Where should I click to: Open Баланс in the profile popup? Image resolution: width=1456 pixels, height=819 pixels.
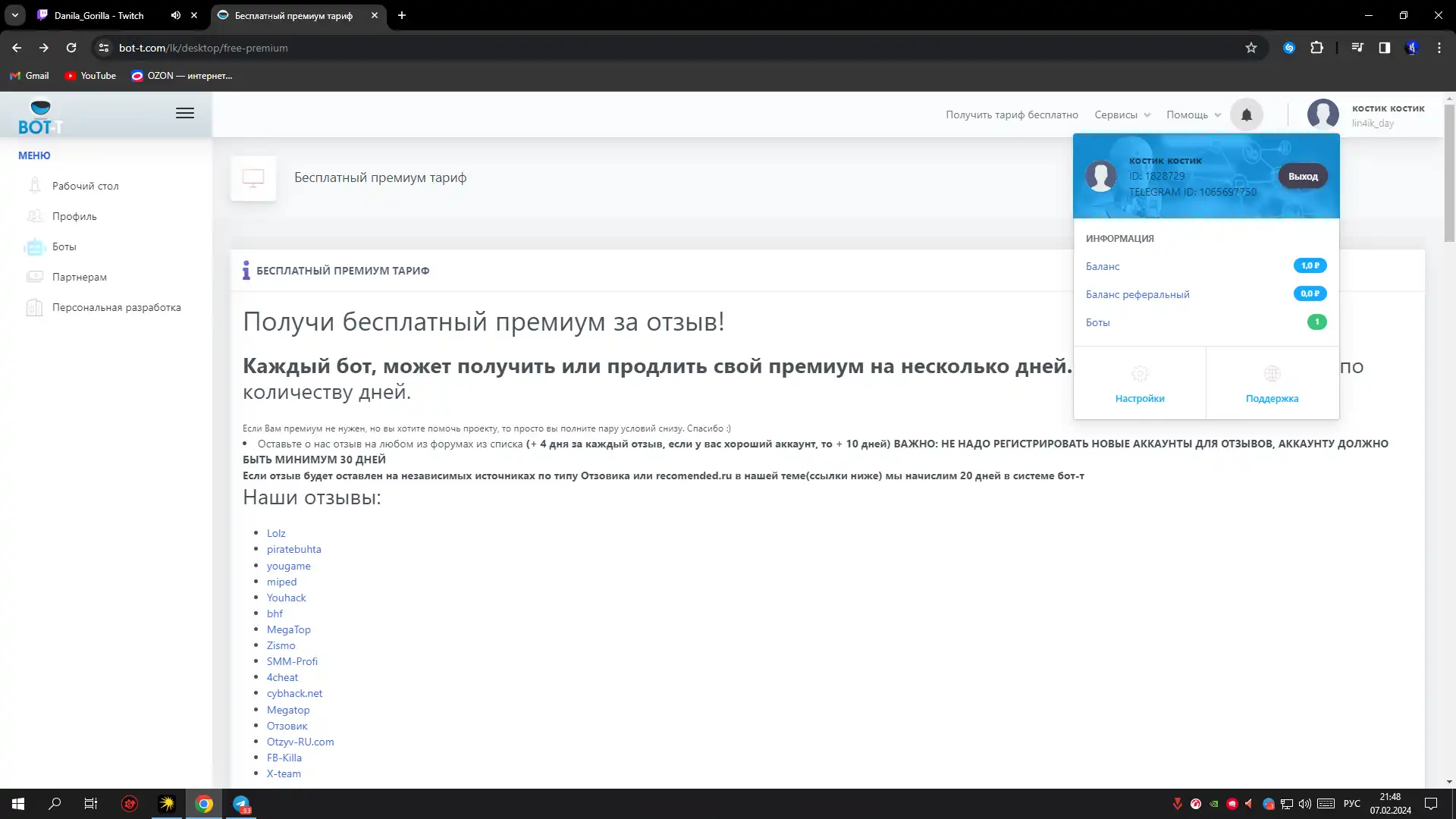(1103, 266)
